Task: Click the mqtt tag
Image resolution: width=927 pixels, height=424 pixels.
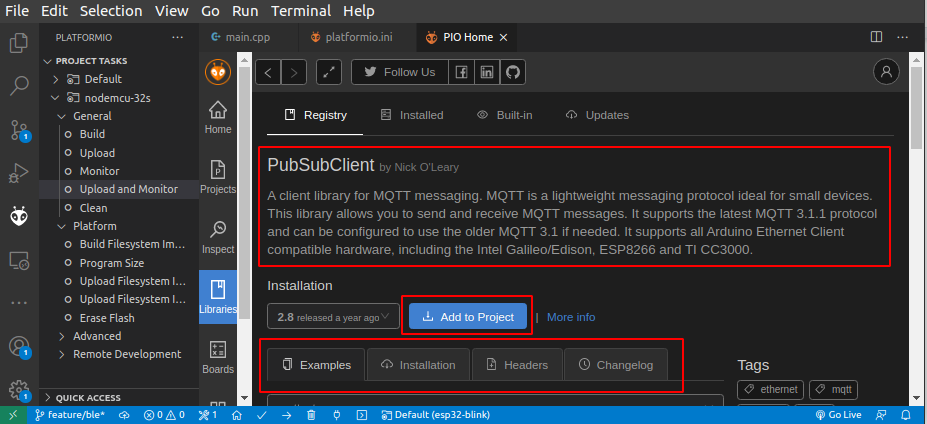Action: pos(834,390)
